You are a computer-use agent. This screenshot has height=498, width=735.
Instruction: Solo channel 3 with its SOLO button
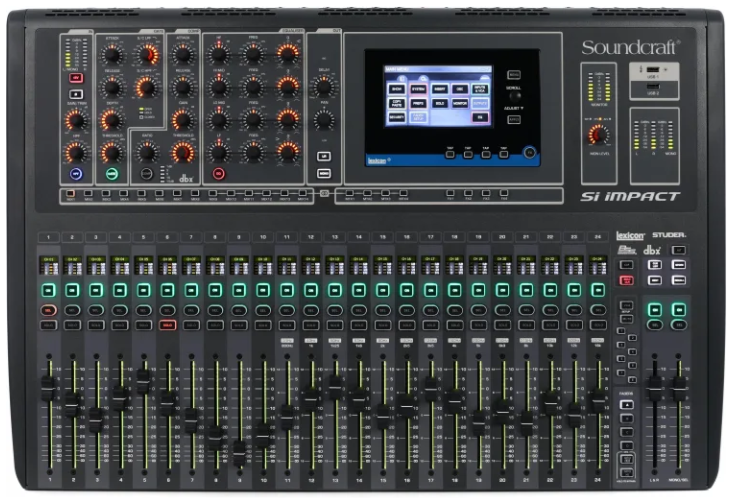pos(96,324)
